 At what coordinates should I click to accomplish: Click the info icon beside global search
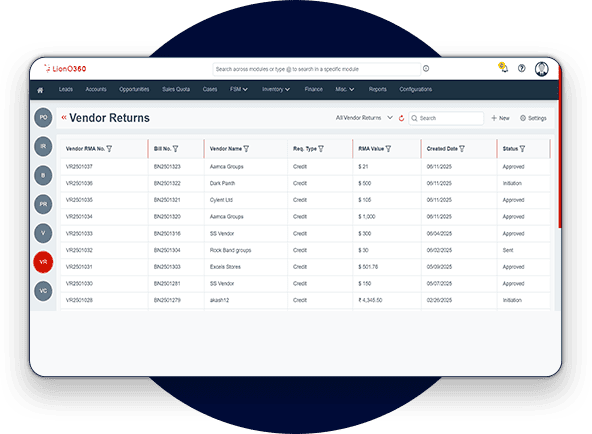pyautogui.click(x=426, y=68)
